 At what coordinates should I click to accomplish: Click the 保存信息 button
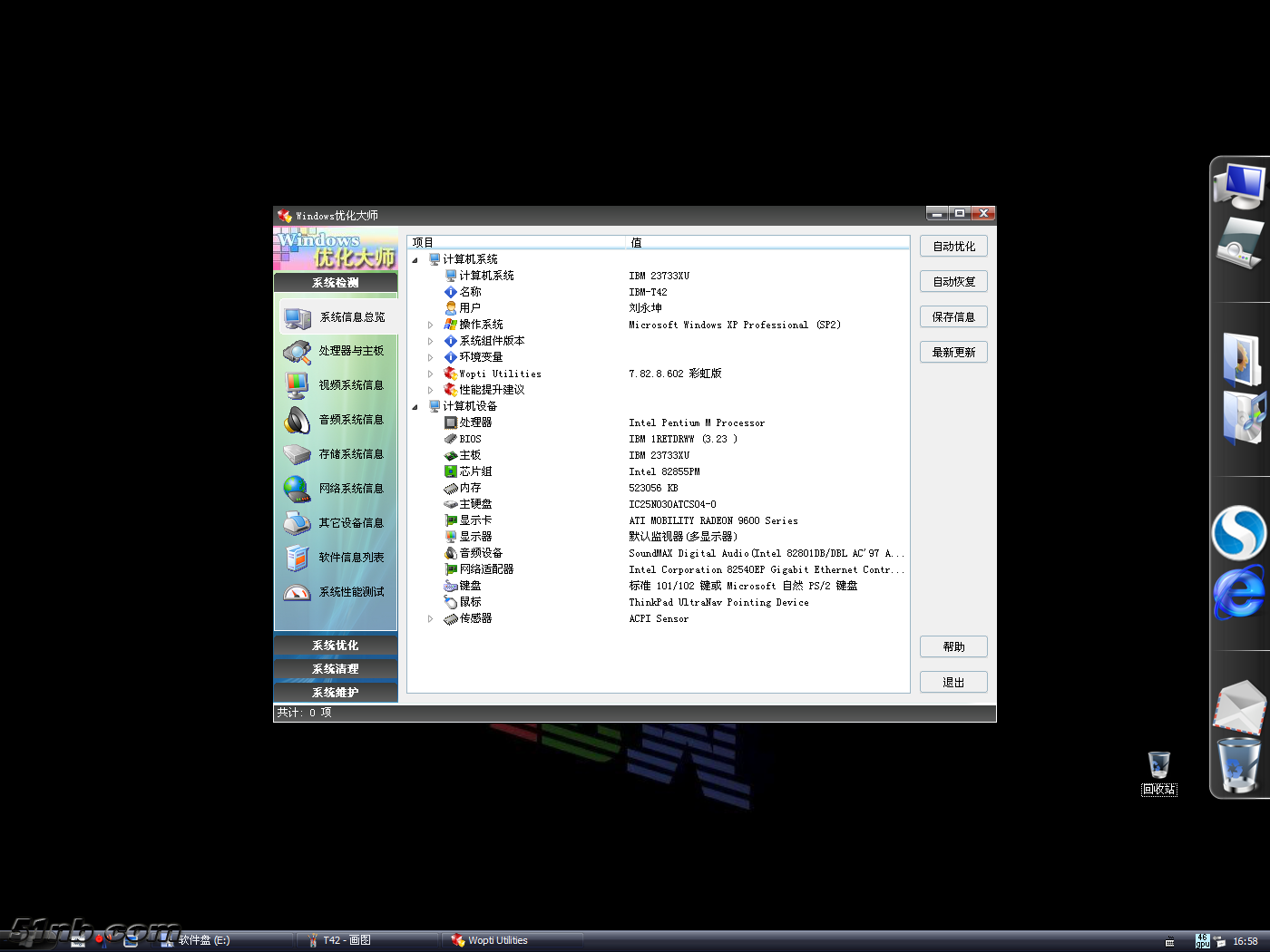(953, 317)
